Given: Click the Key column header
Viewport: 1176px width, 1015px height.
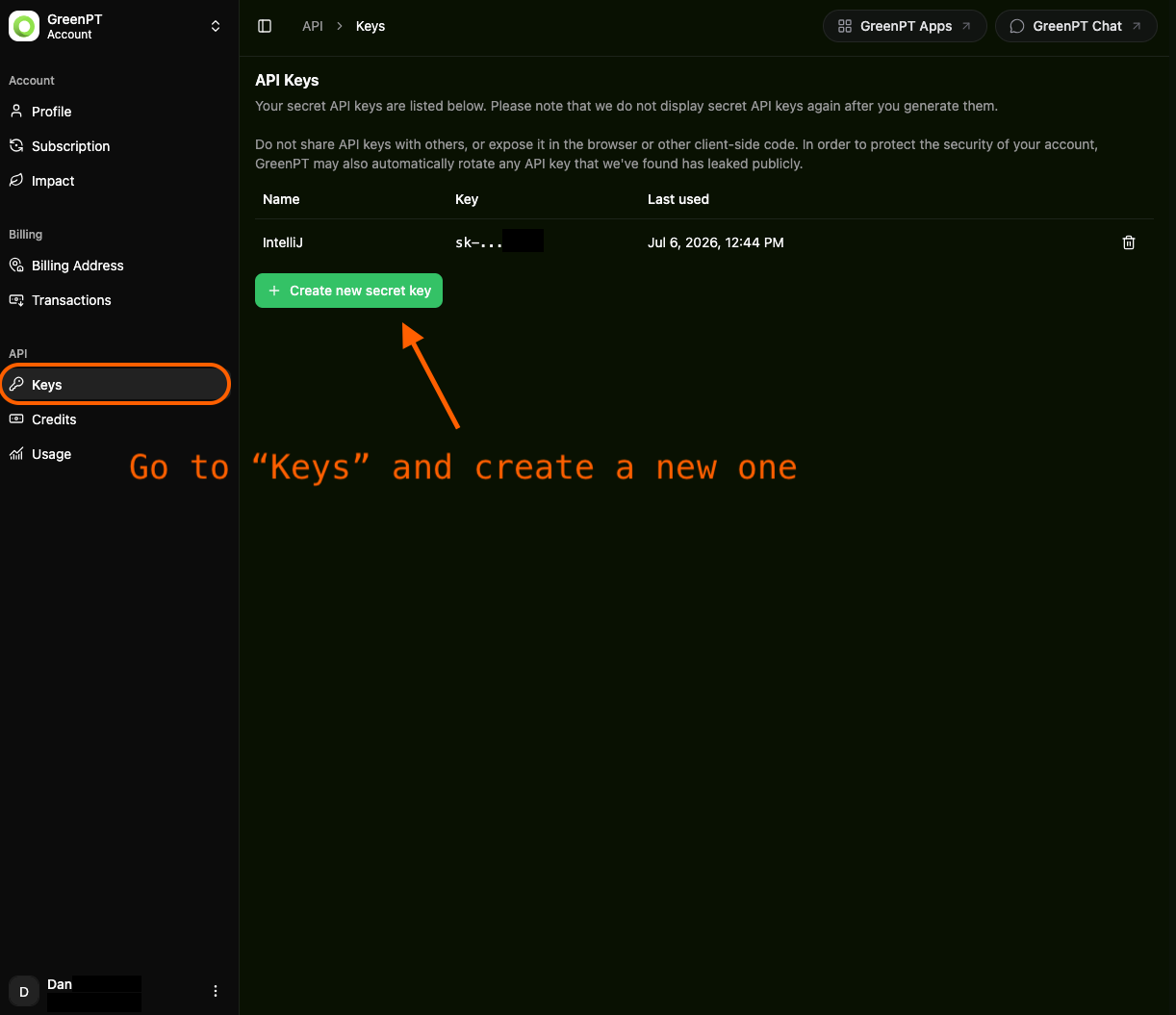Looking at the screenshot, I should 467,199.
